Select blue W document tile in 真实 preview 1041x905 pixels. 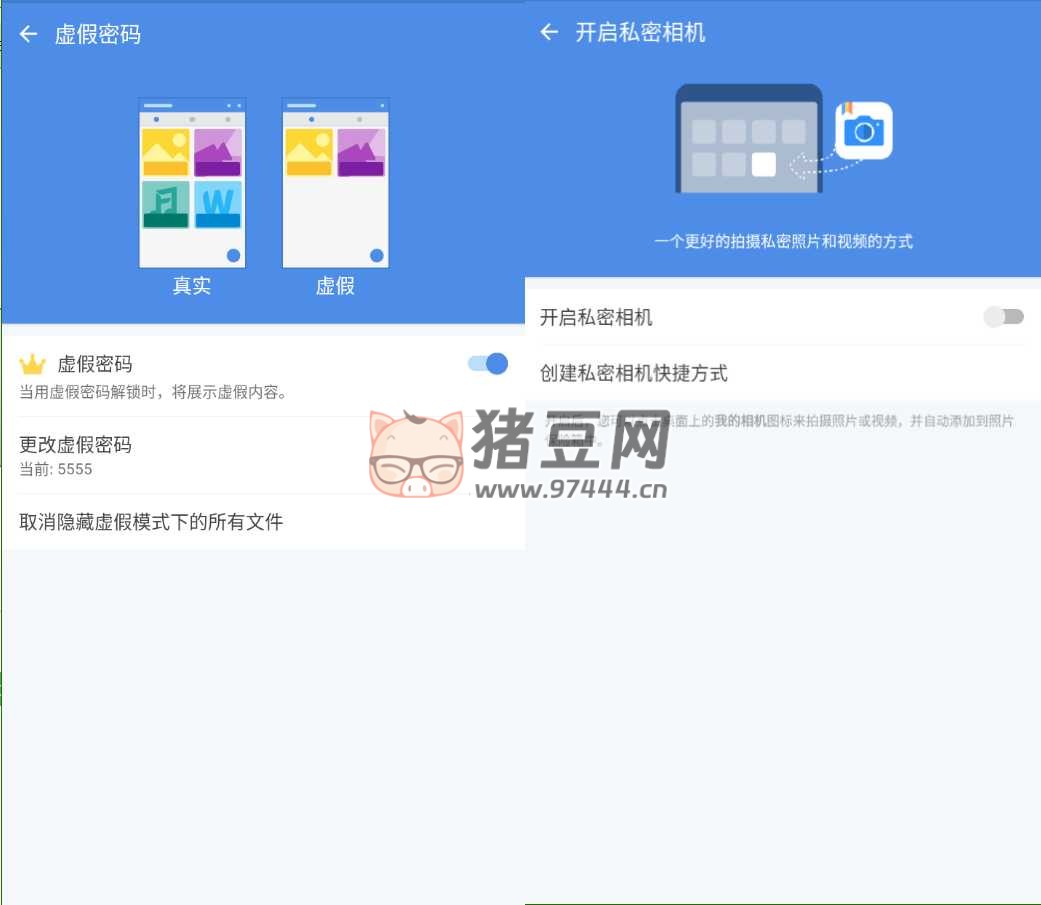(218, 204)
